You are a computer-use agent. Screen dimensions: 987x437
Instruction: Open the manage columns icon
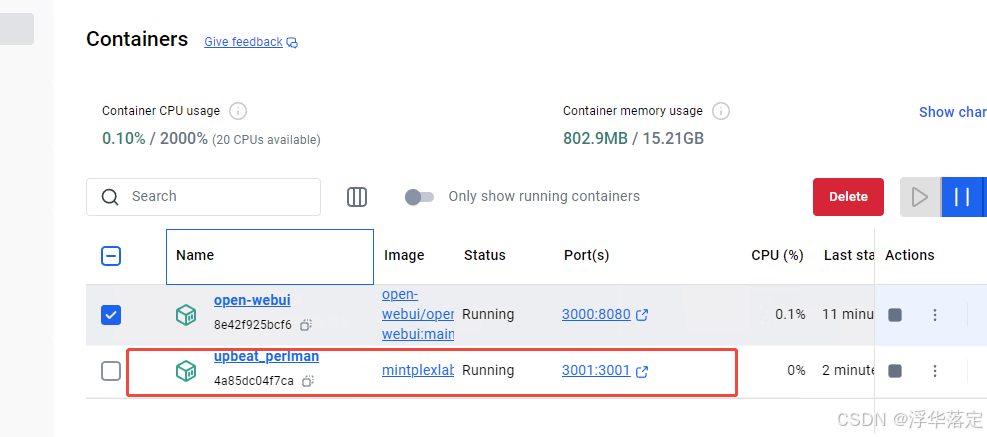coord(357,197)
